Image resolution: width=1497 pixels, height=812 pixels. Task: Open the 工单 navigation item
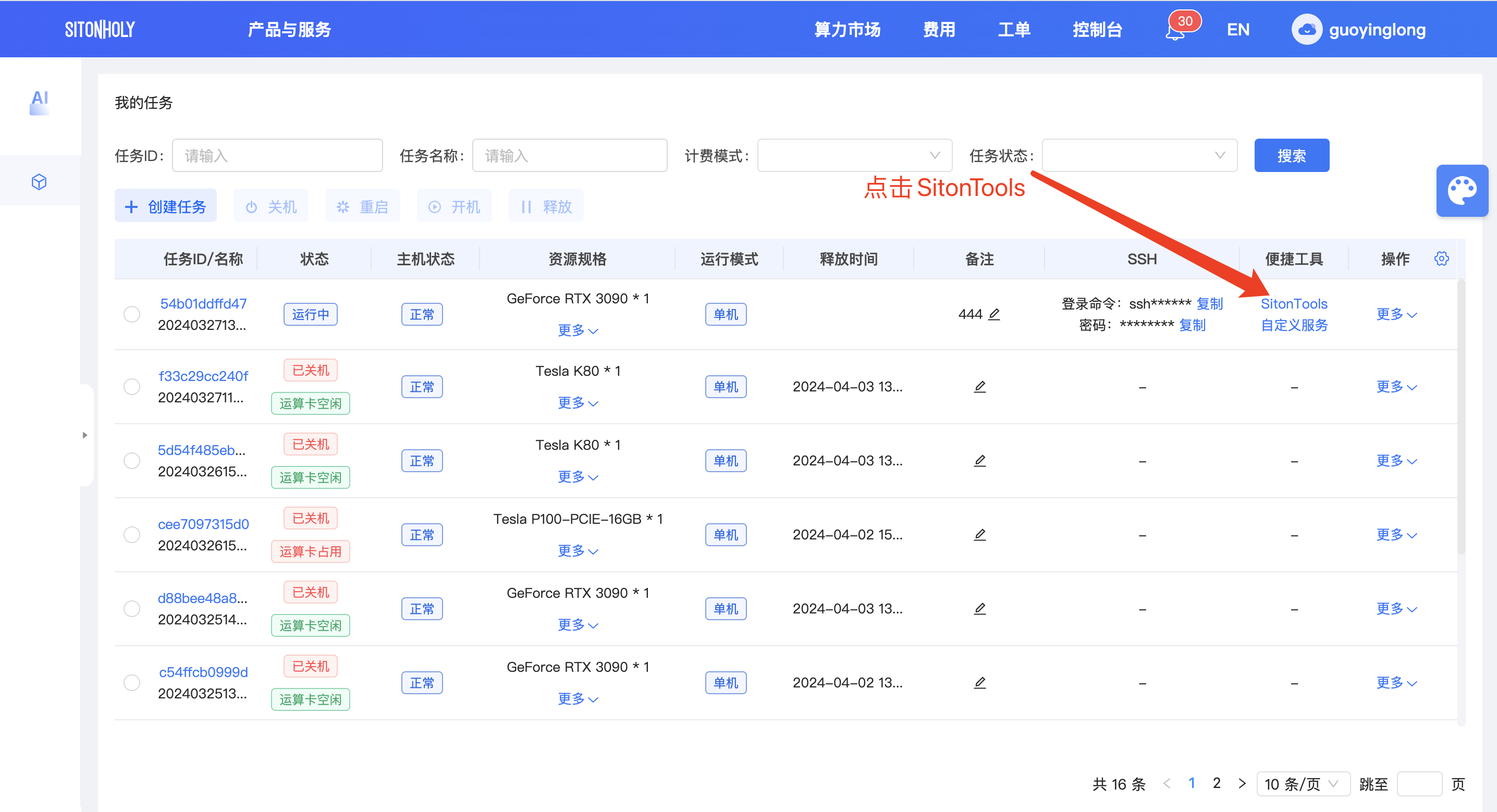[1014, 30]
